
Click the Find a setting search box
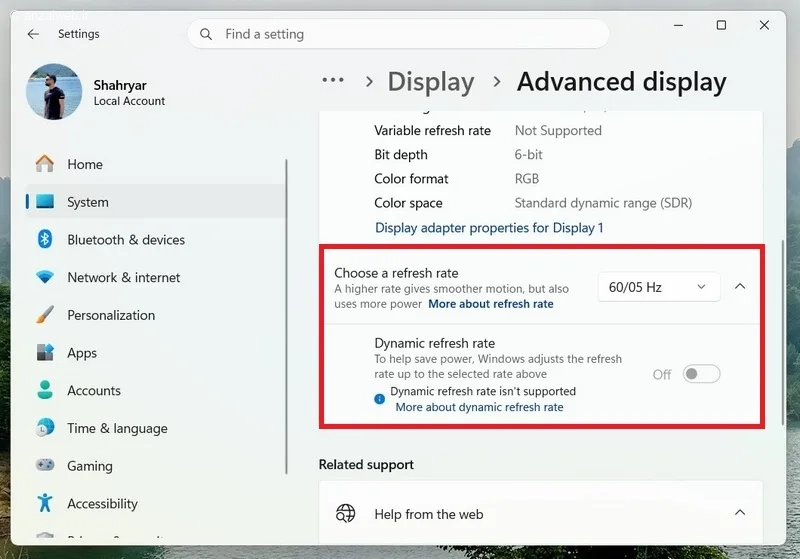(398, 34)
